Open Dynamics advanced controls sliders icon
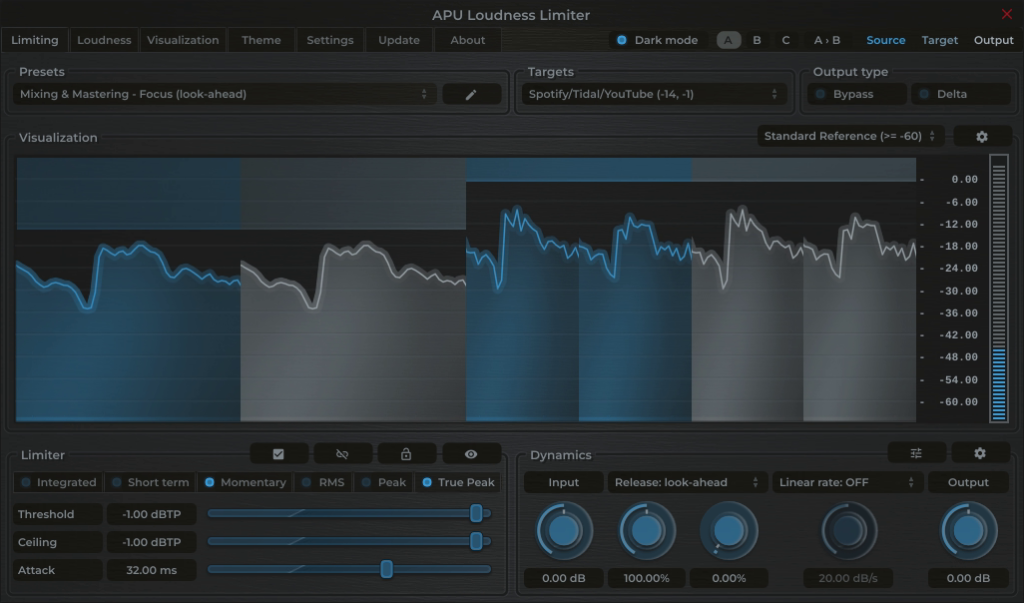 tap(915, 453)
